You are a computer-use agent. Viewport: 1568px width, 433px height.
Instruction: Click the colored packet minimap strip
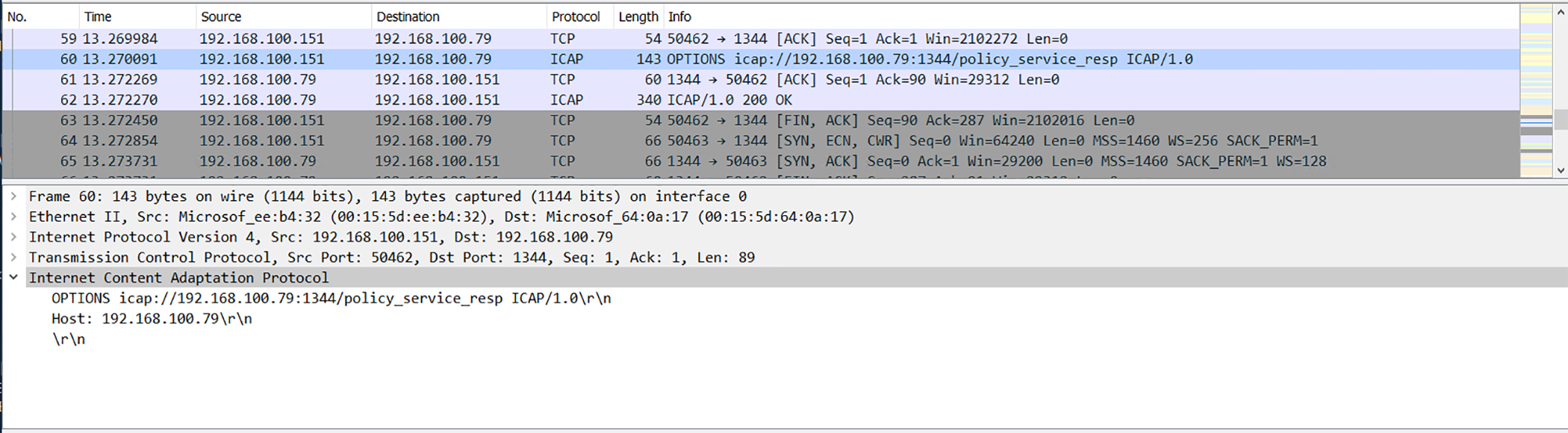[x=1536, y=90]
